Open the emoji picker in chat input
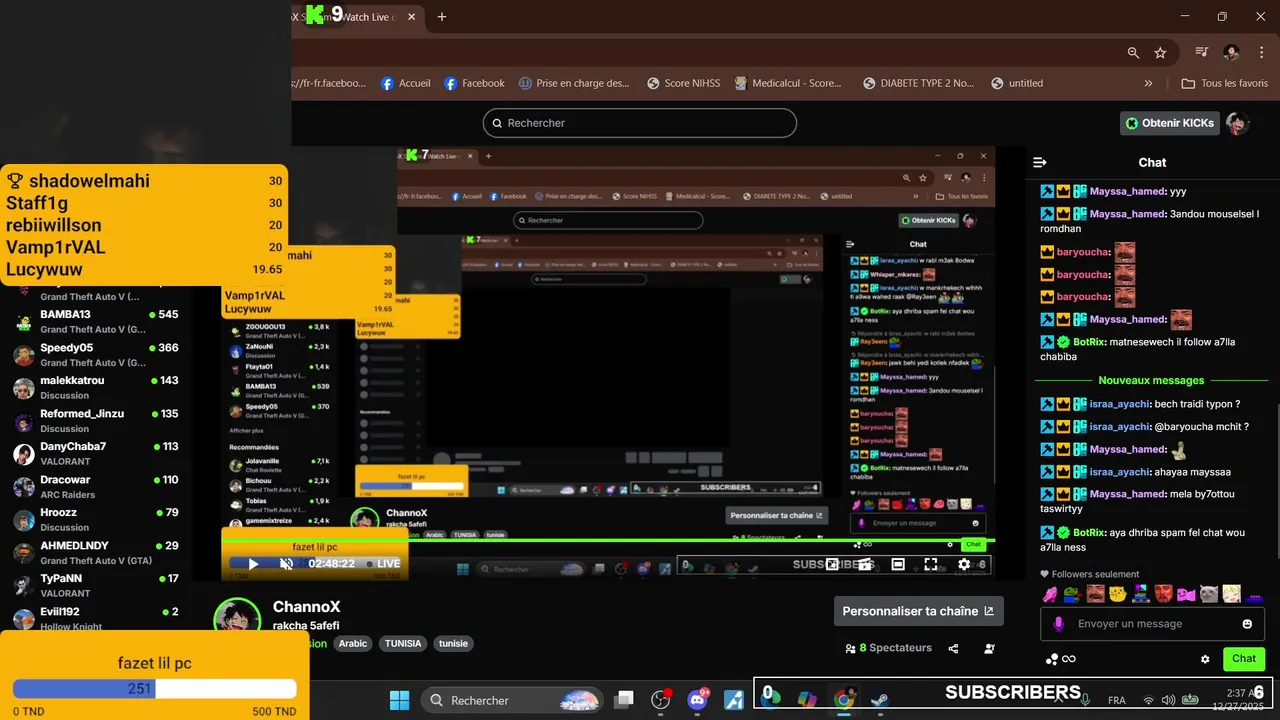 (x=1247, y=624)
